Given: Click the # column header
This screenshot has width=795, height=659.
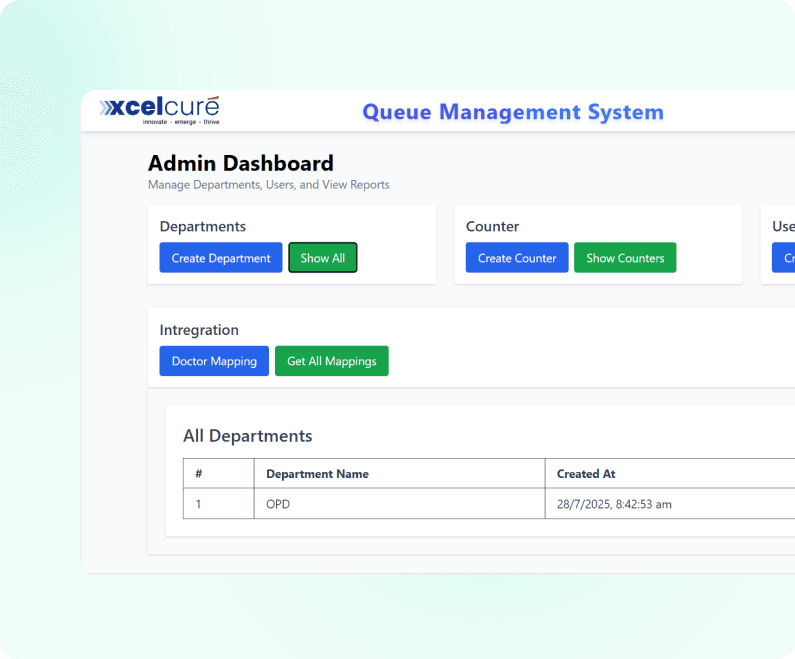Looking at the screenshot, I should 219,473.
